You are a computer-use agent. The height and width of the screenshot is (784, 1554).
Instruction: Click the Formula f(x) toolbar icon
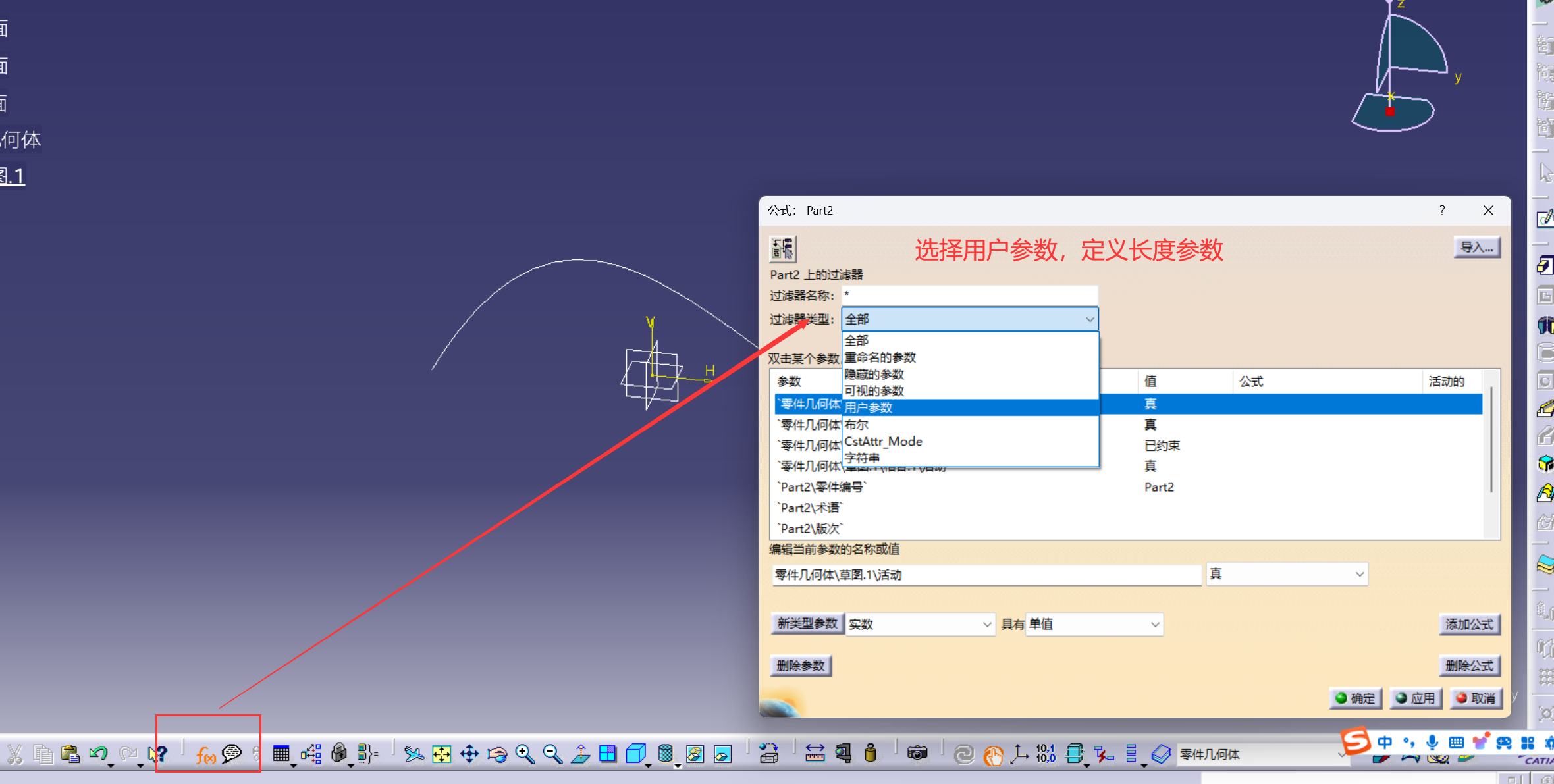(x=205, y=754)
